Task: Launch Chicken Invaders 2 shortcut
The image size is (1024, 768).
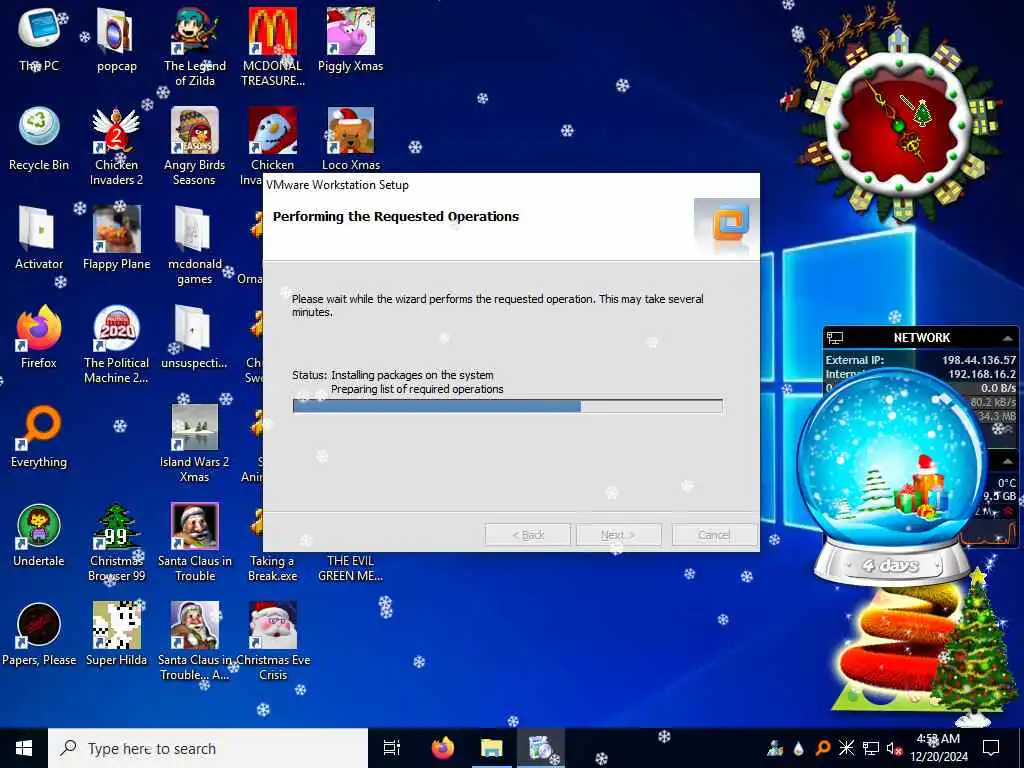Action: point(116,145)
